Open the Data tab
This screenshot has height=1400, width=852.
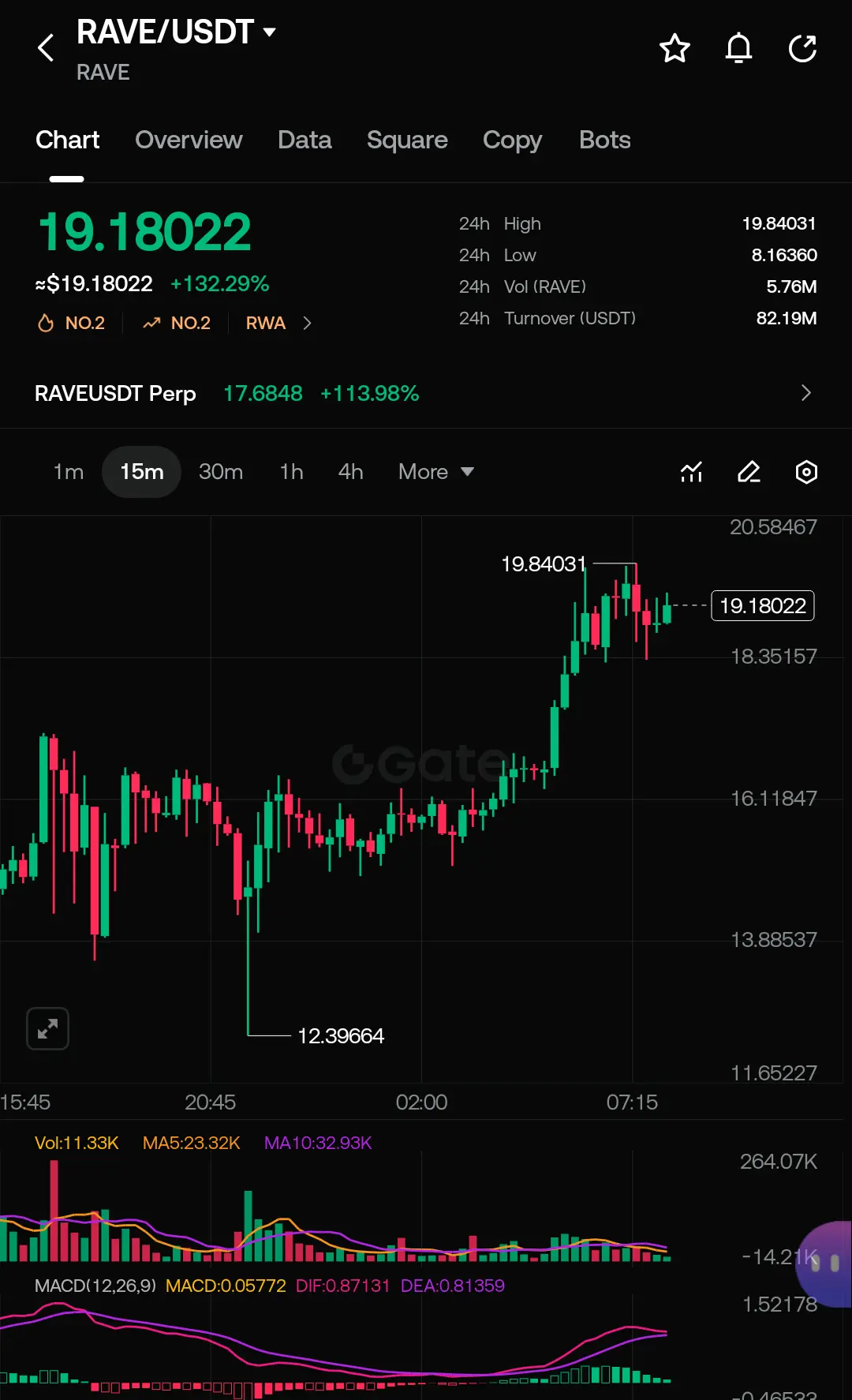point(305,140)
